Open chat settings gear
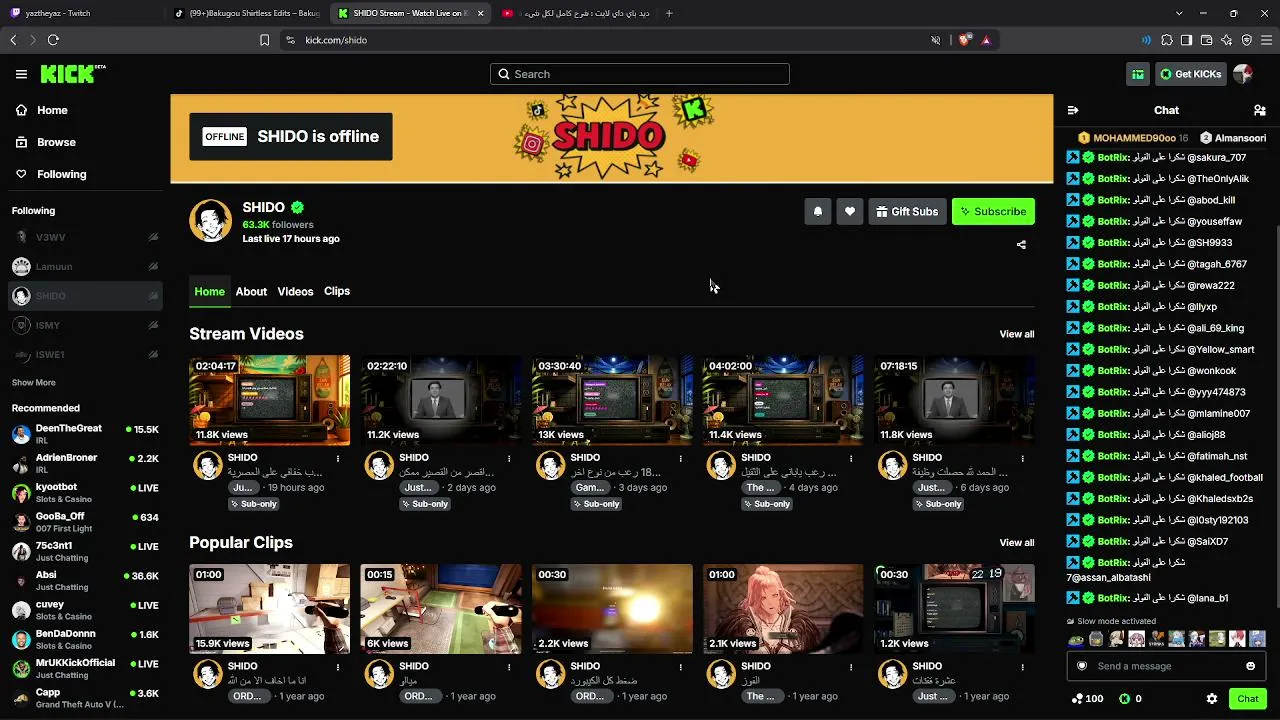The height and width of the screenshot is (720, 1280). pos(1212,699)
